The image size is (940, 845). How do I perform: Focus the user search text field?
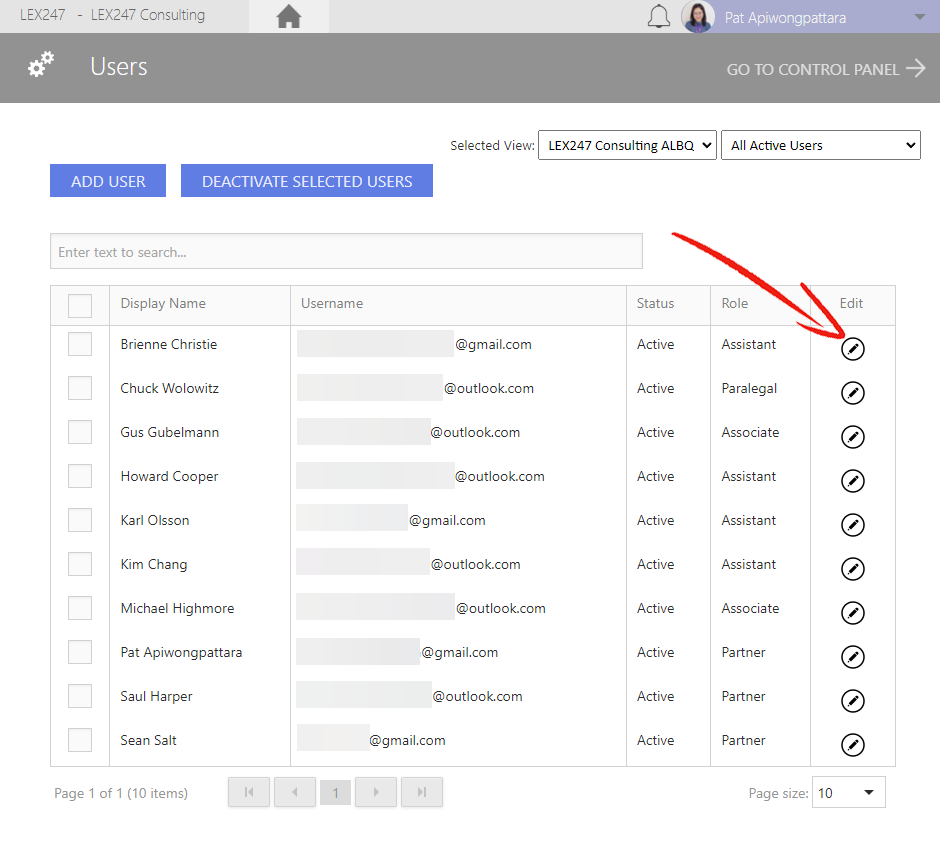[x=346, y=251]
